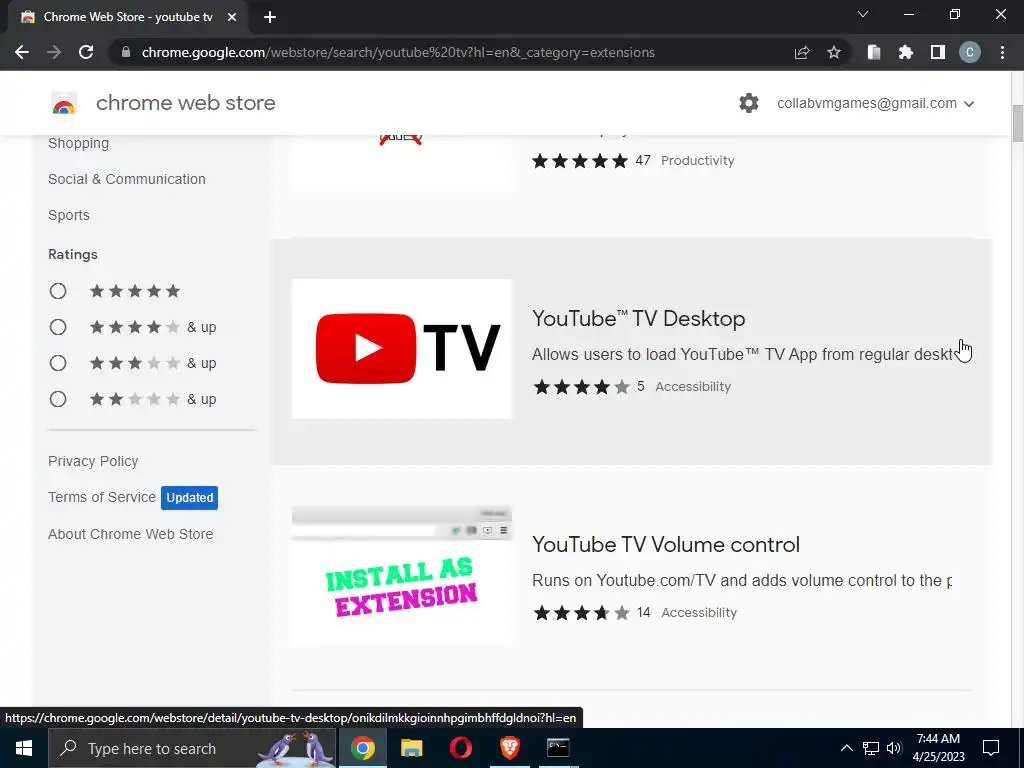Launch Brave browser from taskbar
This screenshot has width=1024, height=768.
tap(509, 748)
